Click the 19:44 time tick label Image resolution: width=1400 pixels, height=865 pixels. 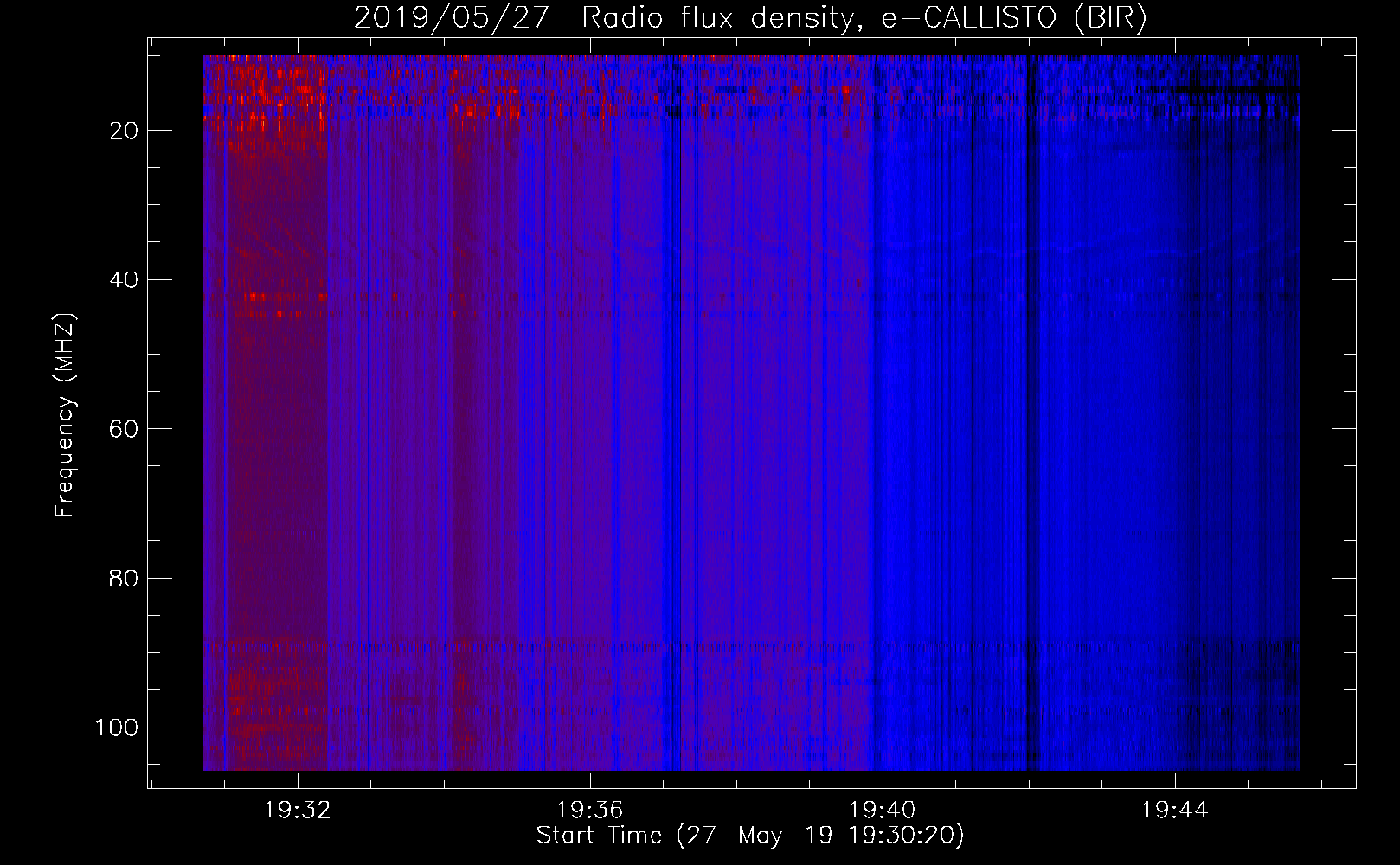point(1174,811)
